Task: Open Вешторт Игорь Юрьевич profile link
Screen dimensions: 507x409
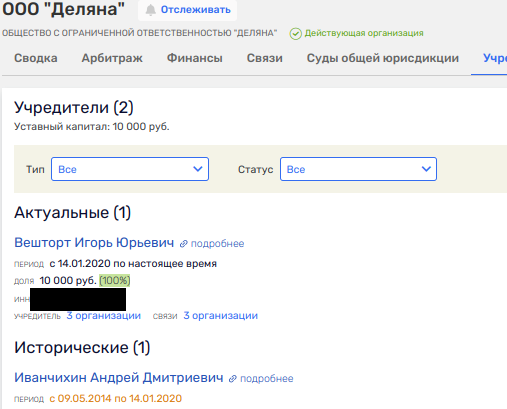Action: (x=94, y=243)
